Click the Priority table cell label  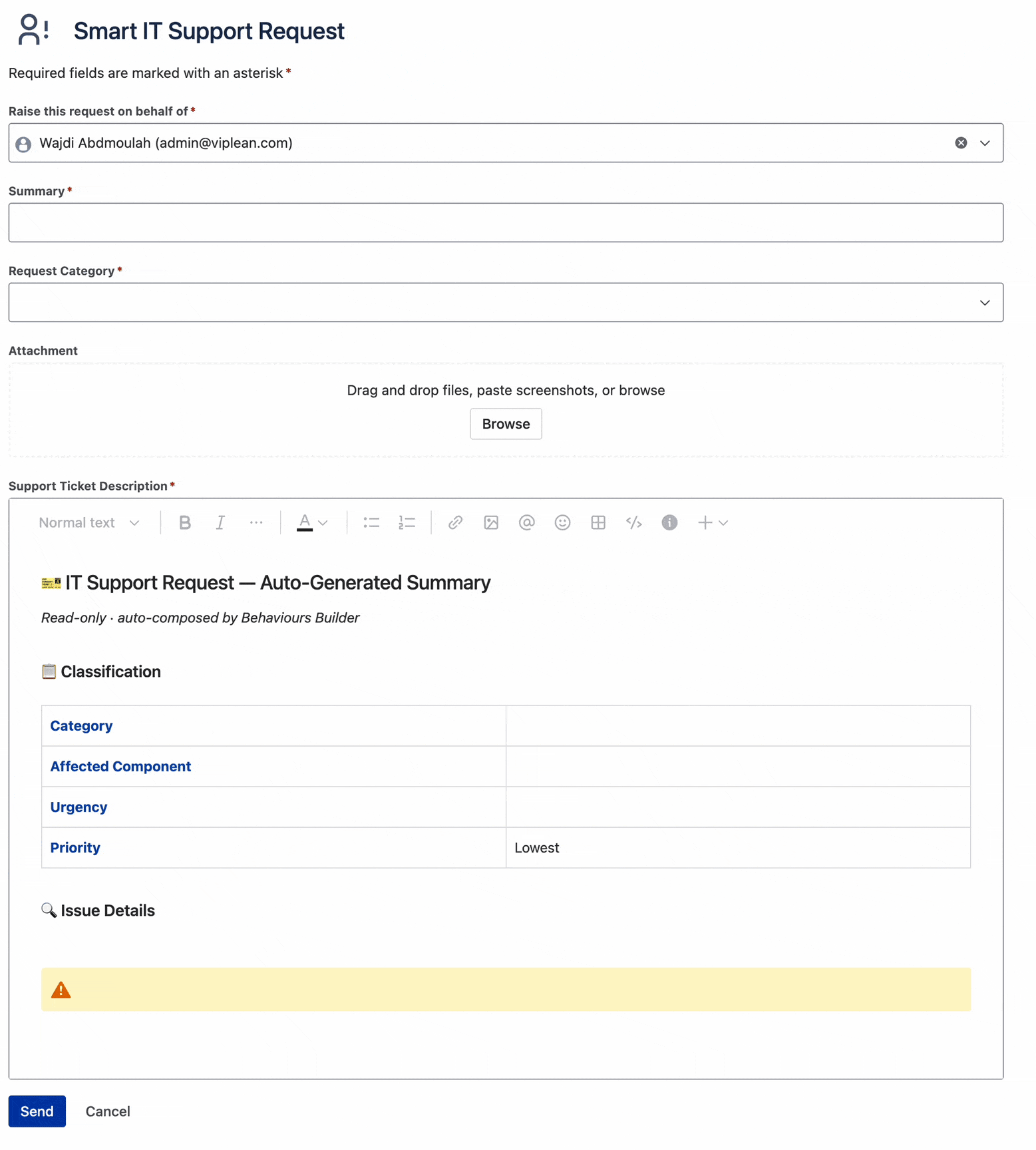pyautogui.click(x=75, y=848)
